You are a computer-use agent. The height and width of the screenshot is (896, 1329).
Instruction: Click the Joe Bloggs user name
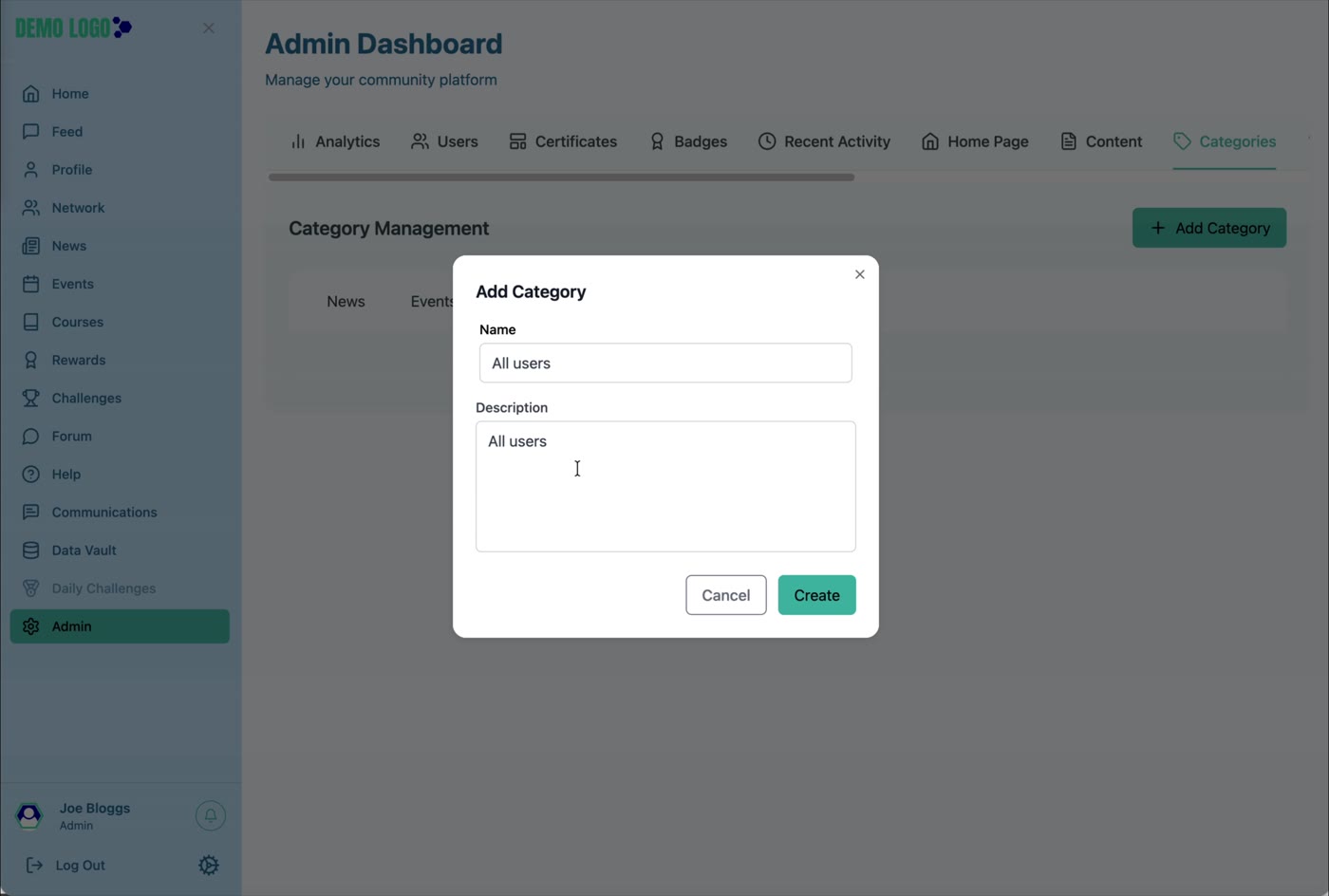point(95,808)
